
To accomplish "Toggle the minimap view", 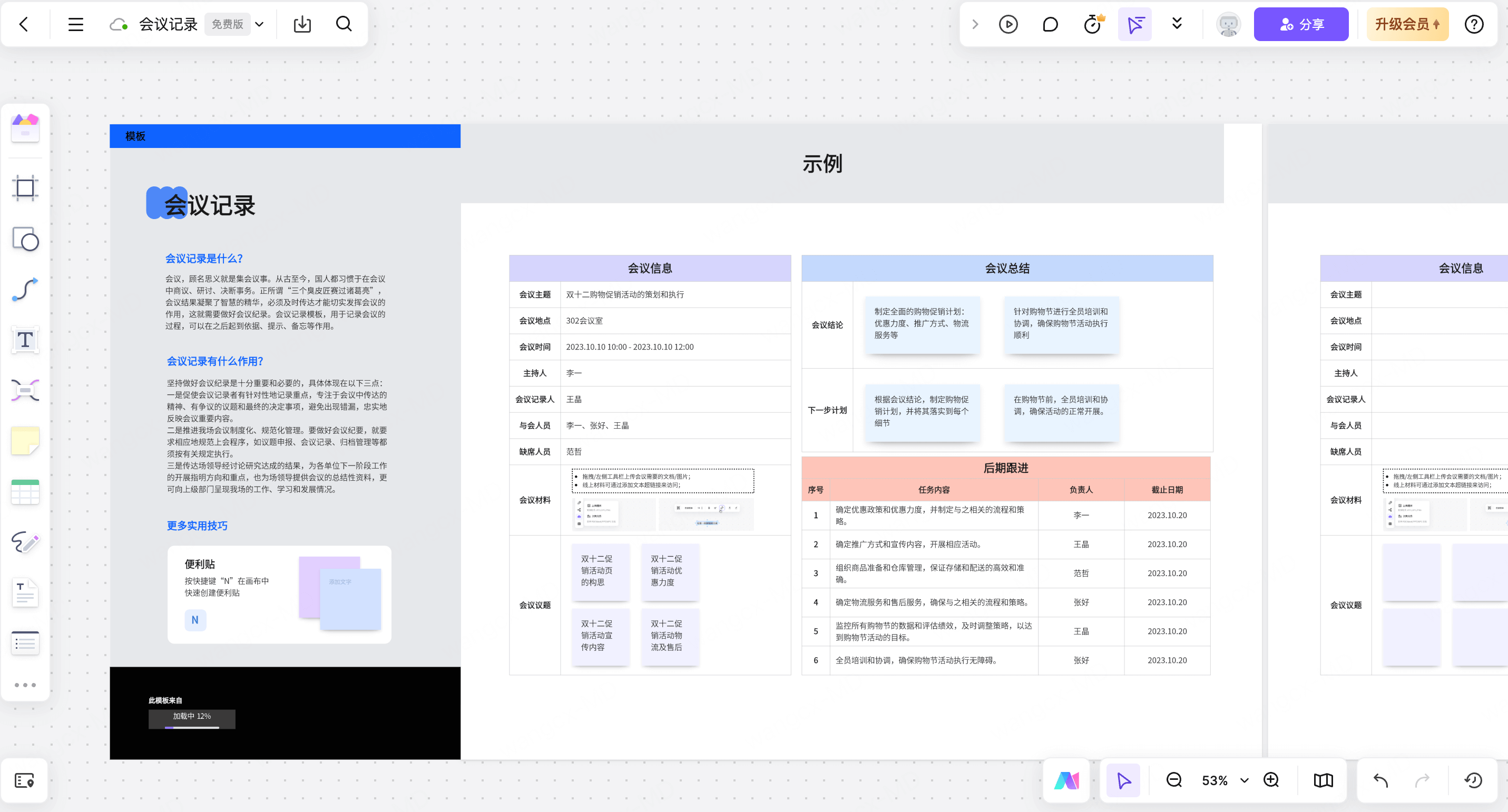I will click(1323, 780).
